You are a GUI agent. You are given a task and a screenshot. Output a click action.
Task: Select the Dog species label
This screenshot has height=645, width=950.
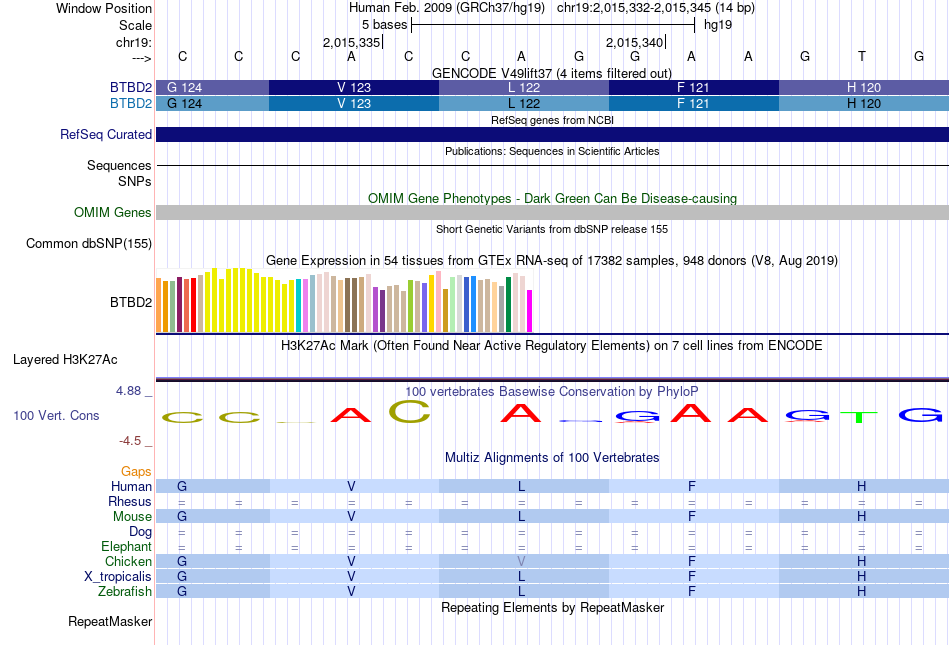click(140, 532)
